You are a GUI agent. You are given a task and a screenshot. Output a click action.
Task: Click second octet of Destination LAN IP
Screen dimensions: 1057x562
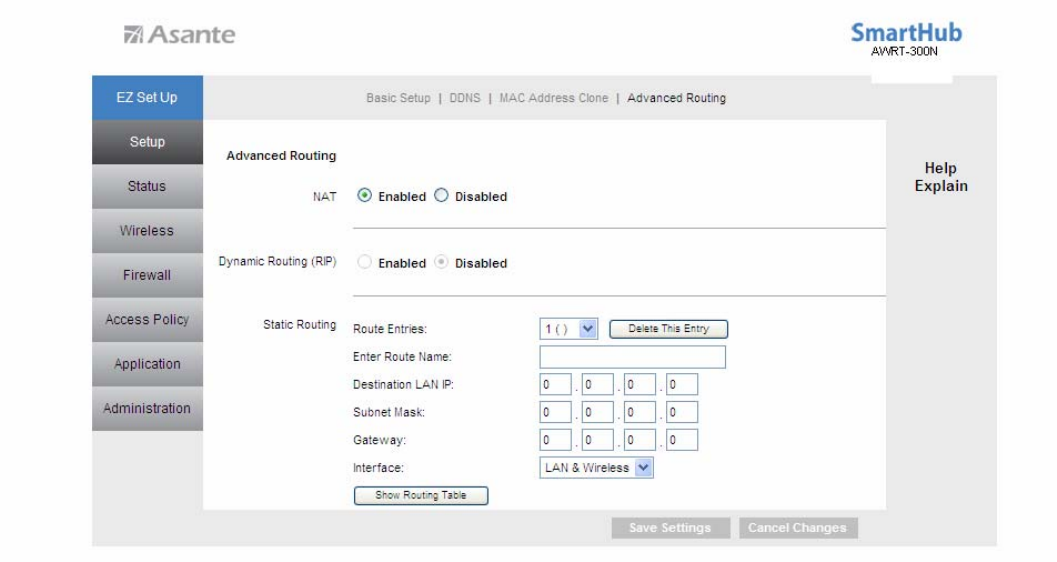tap(597, 385)
